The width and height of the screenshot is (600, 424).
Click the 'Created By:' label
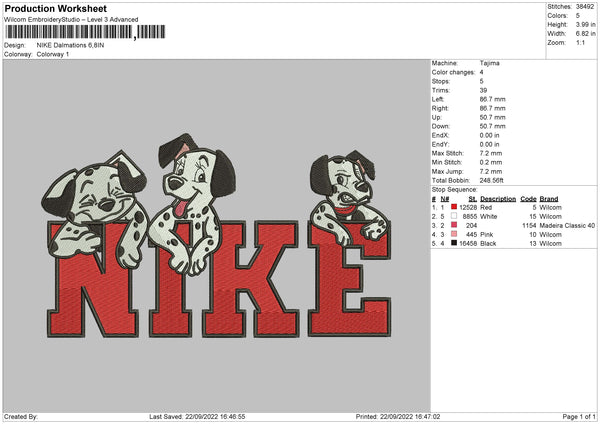[x=21, y=416]
